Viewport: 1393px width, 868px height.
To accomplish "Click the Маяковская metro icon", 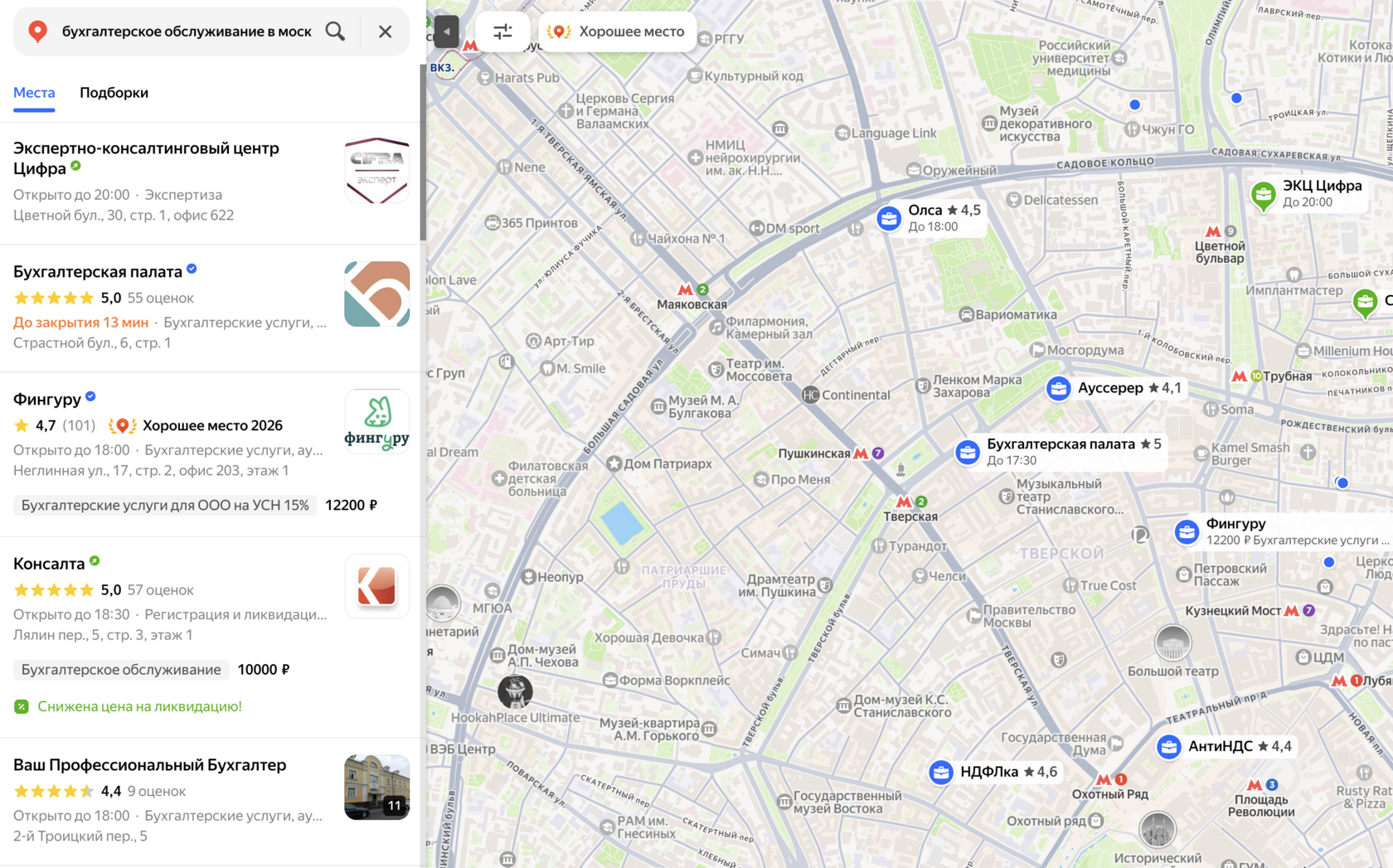I will tap(685, 290).
